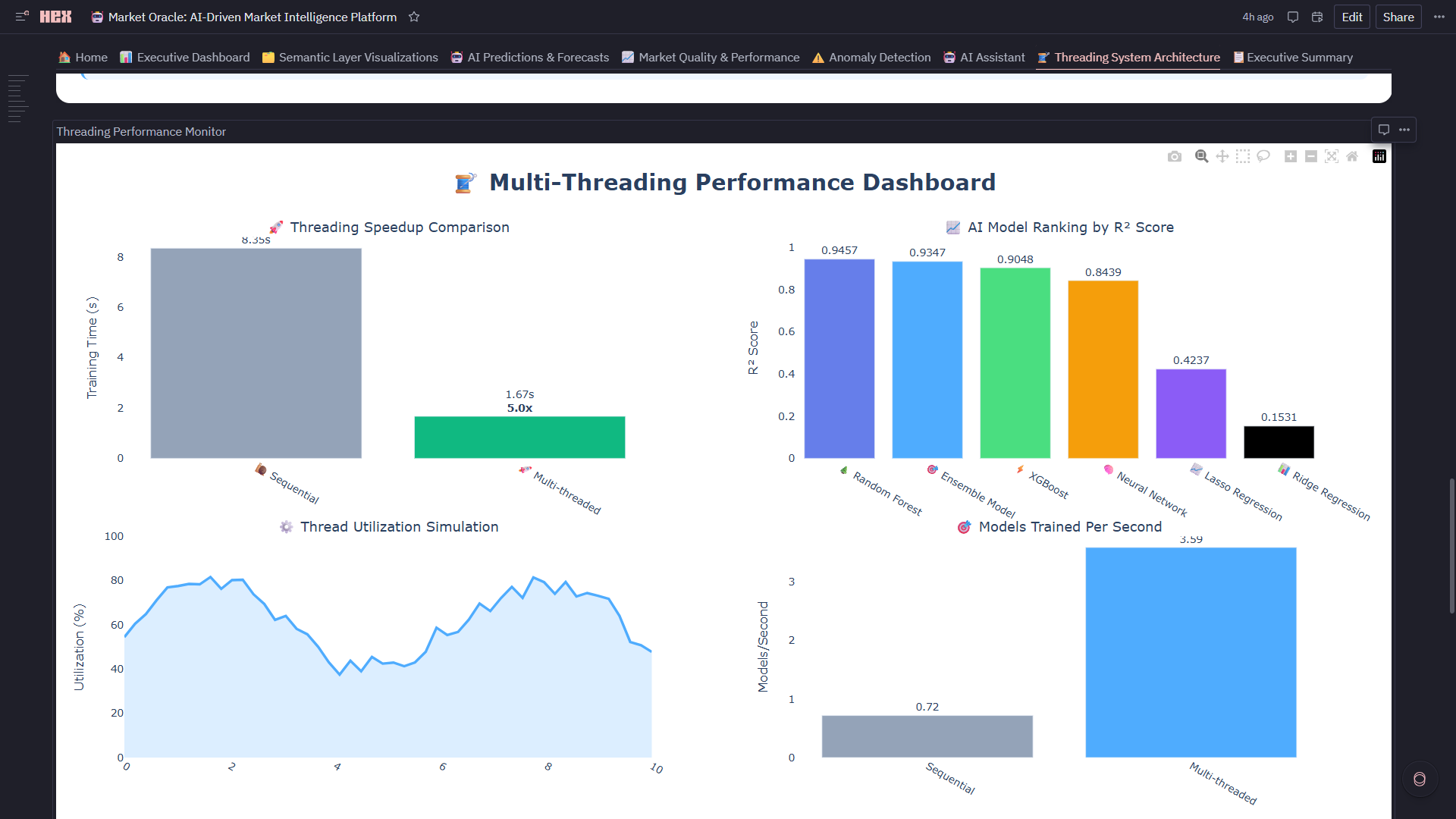Screen dimensions: 1456x819
Task: Download plot as PNG with camera icon
Action: pos(1175,156)
